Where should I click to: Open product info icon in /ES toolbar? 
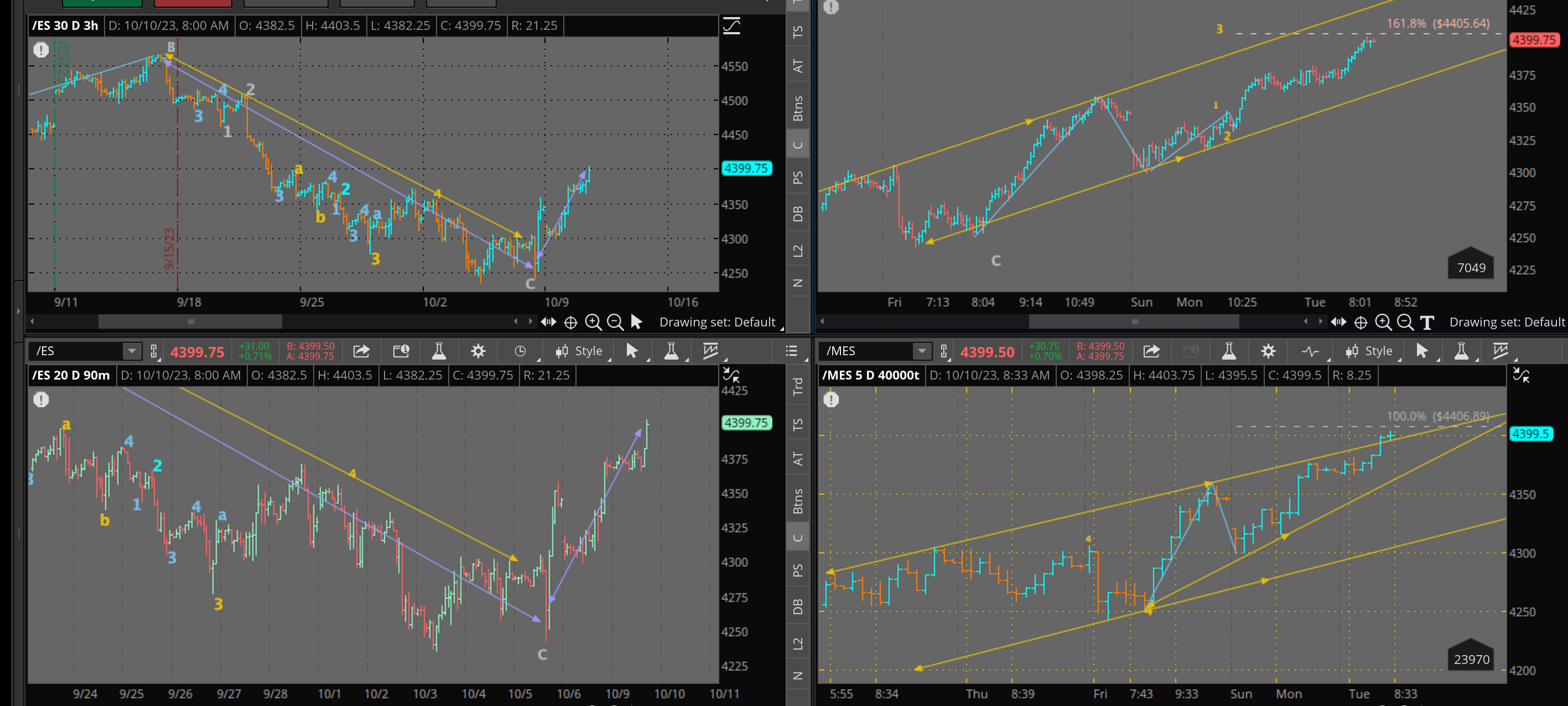click(x=401, y=351)
